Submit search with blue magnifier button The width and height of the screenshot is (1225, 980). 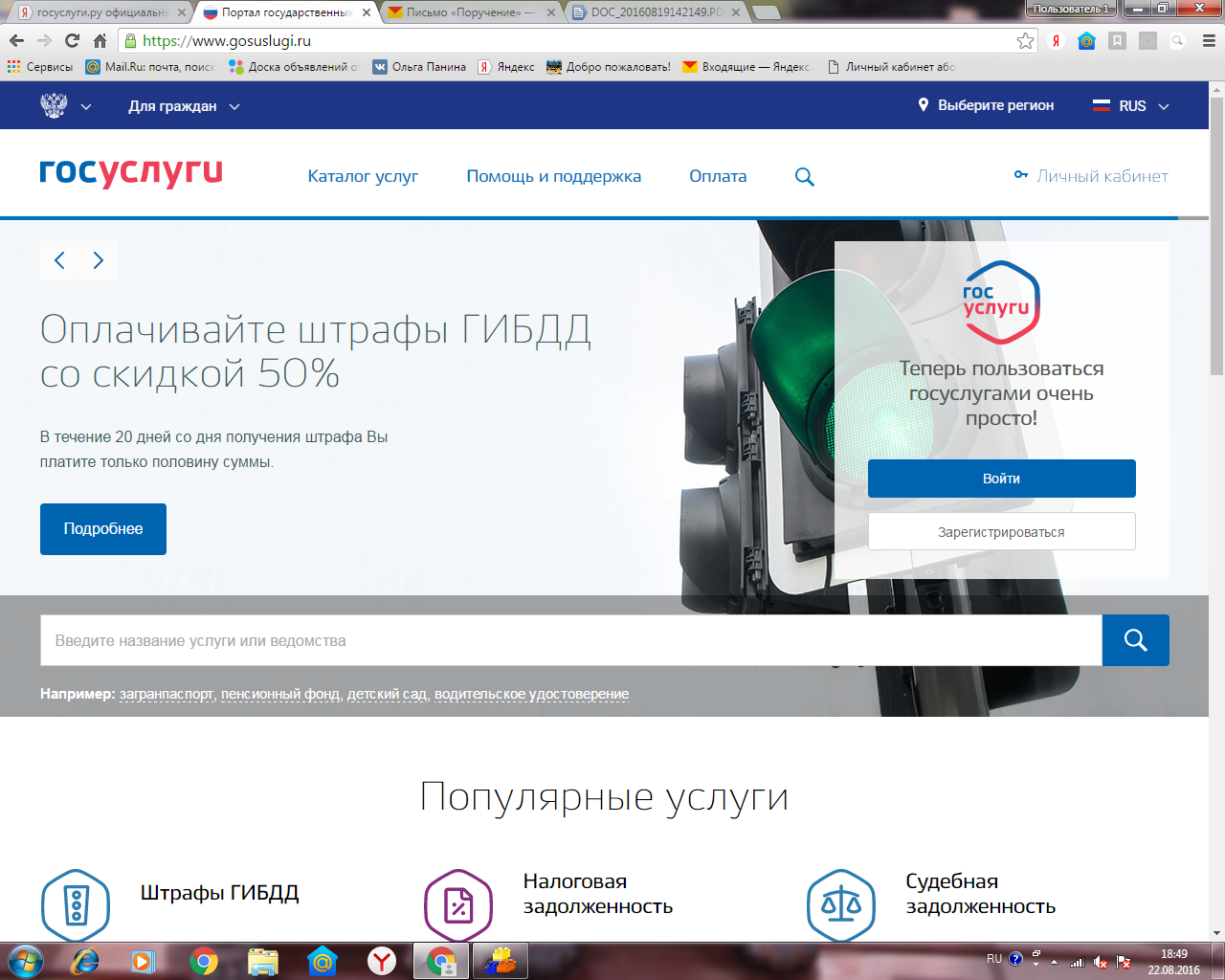1136,640
